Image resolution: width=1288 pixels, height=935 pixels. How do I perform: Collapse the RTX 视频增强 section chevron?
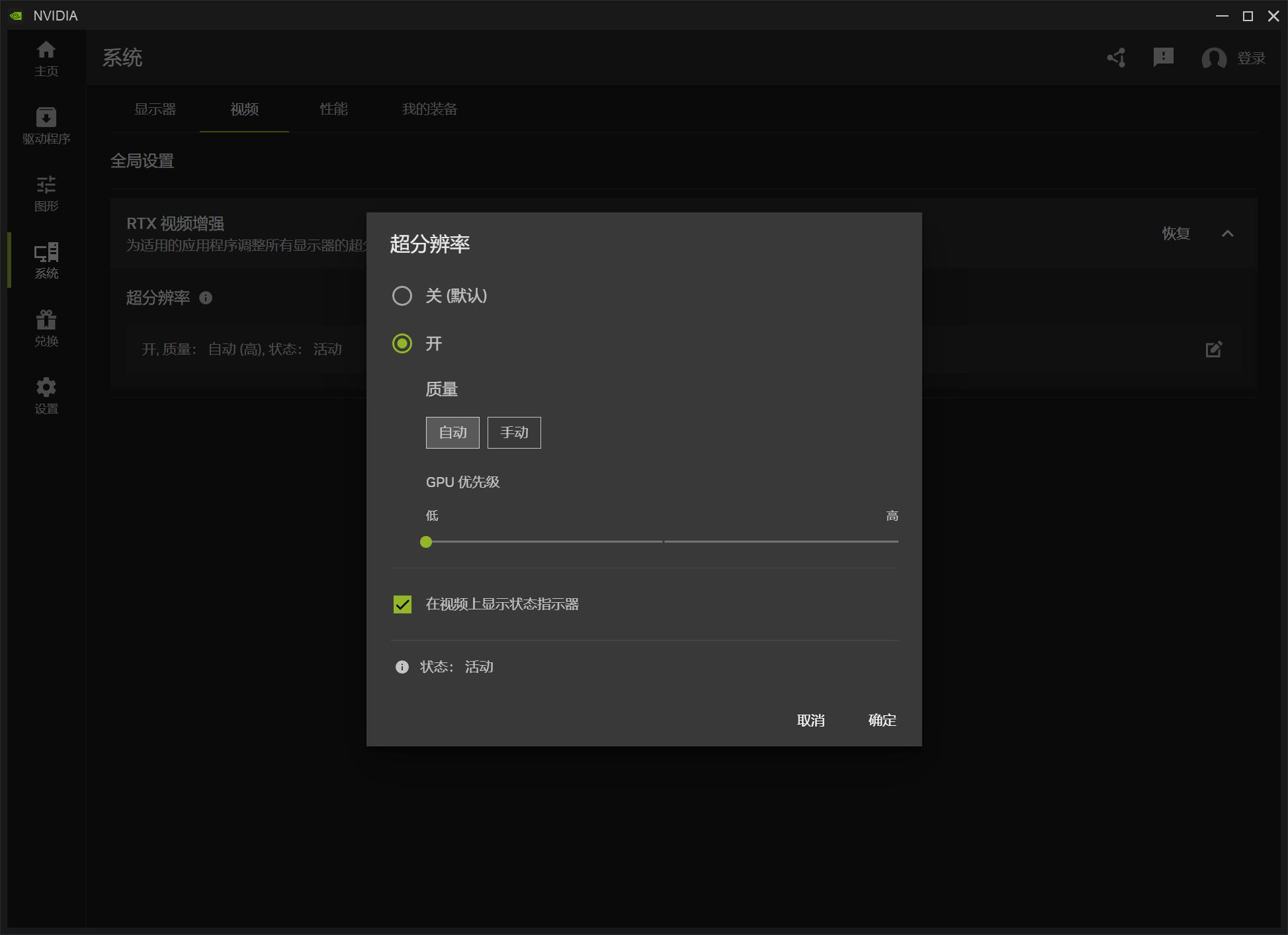(x=1228, y=234)
